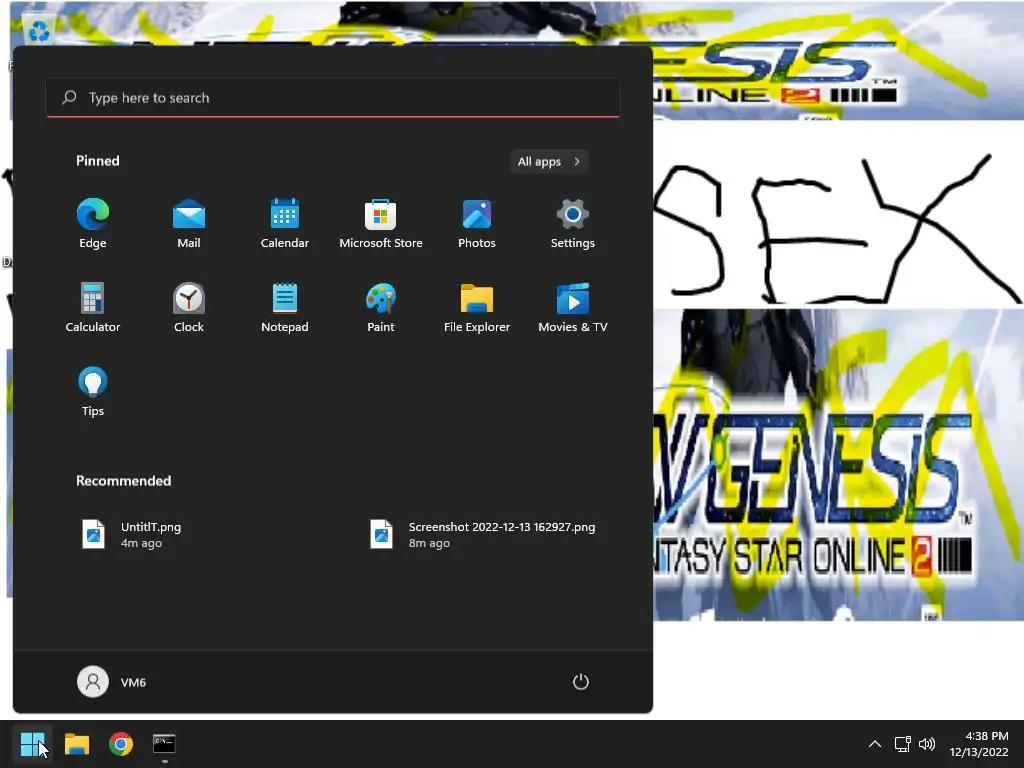Screen dimensions: 1024x768
Task: Click the Windows Start button on taskbar
Action: tap(32, 744)
